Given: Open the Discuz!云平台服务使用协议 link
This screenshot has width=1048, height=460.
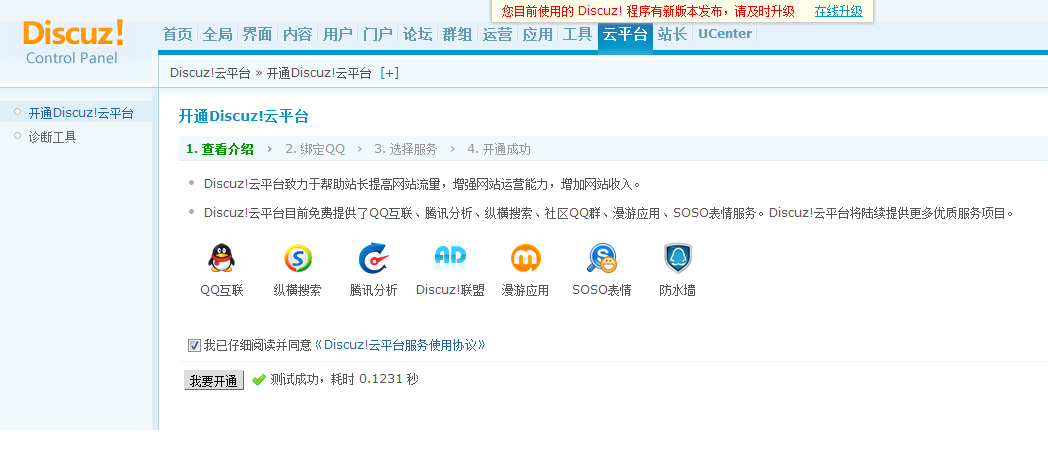Looking at the screenshot, I should pyautogui.click(x=400, y=346).
